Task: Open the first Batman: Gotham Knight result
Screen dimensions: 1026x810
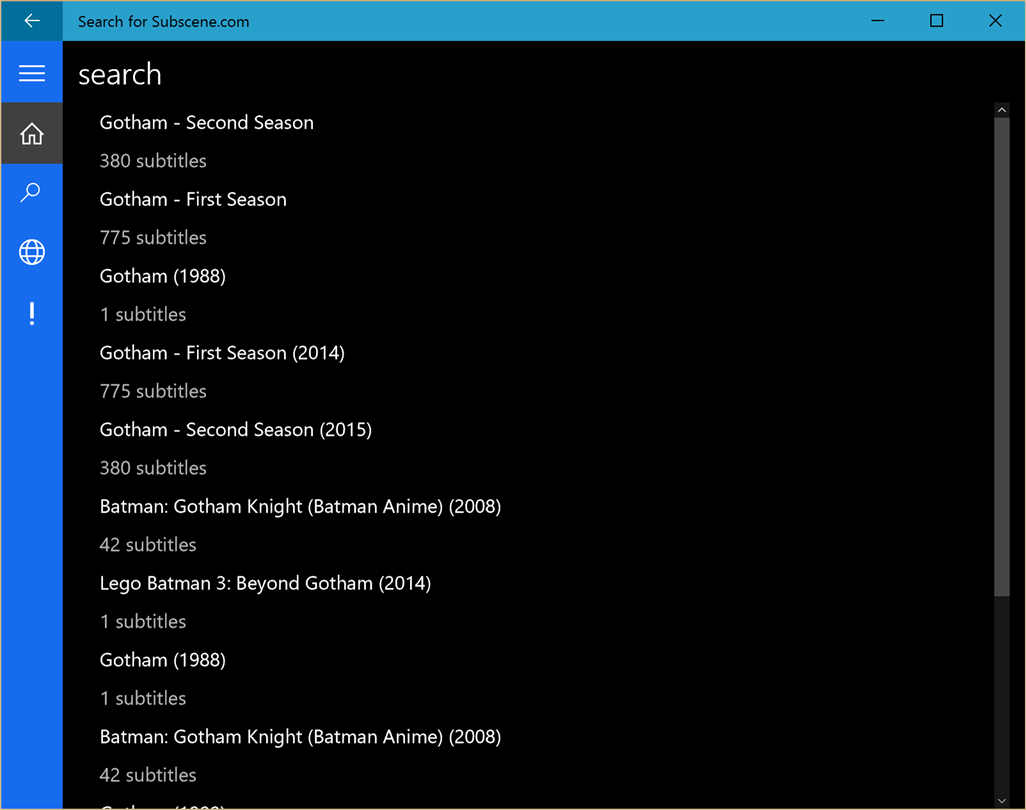Action: (300, 507)
